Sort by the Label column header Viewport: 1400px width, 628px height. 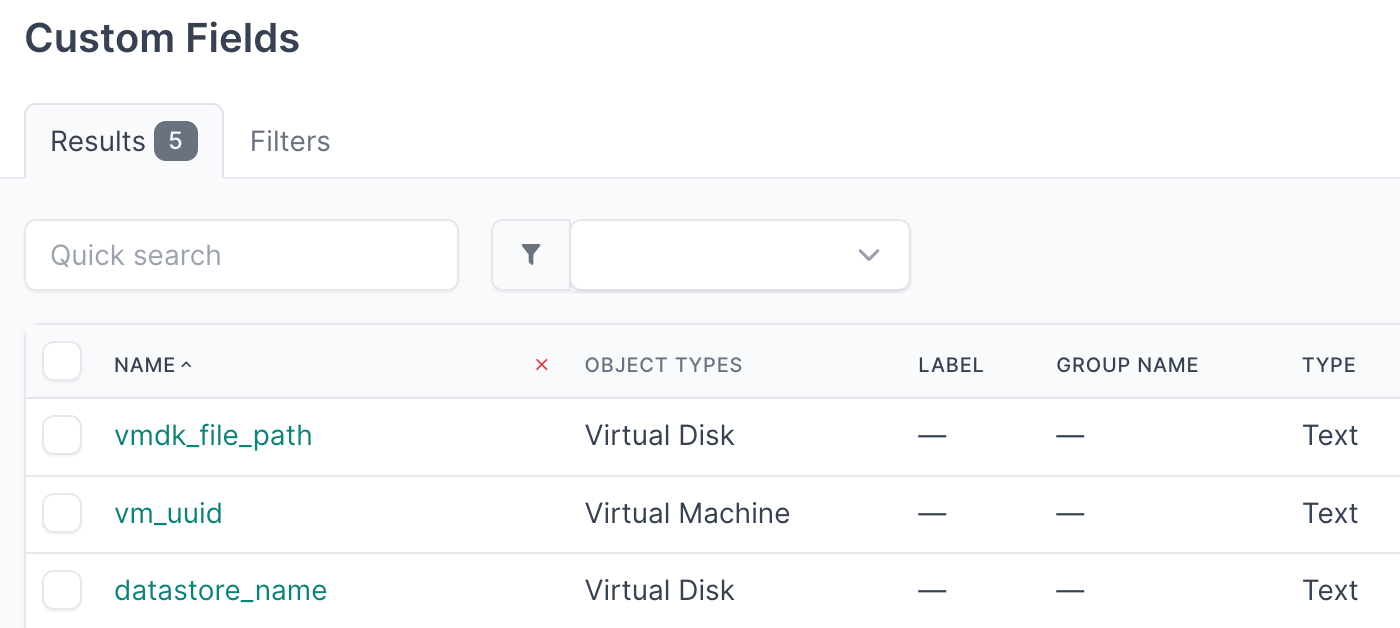tap(950, 365)
